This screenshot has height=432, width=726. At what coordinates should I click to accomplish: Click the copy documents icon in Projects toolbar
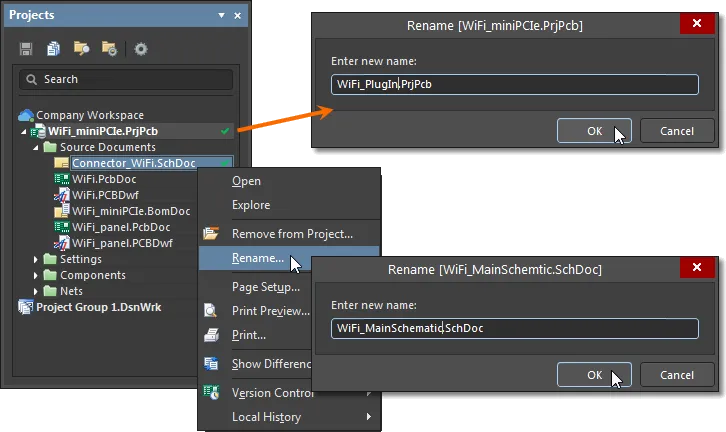(x=53, y=49)
